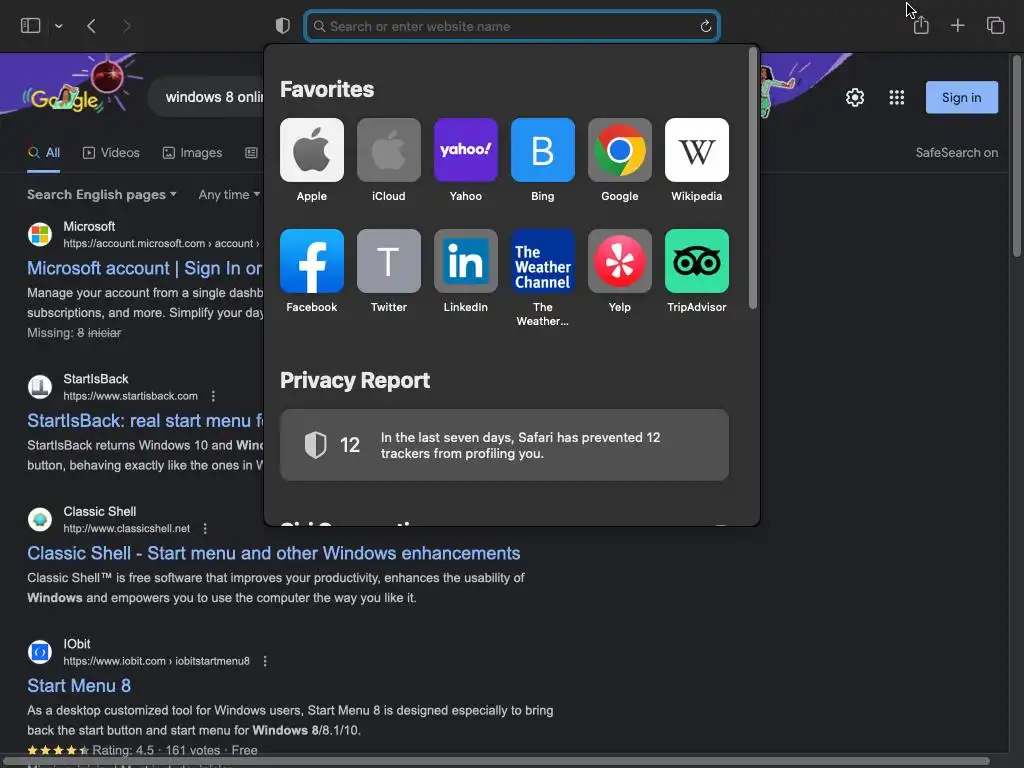This screenshot has width=1024, height=768.
Task: Toggle the Safari sidebar button
Action: coord(31,25)
